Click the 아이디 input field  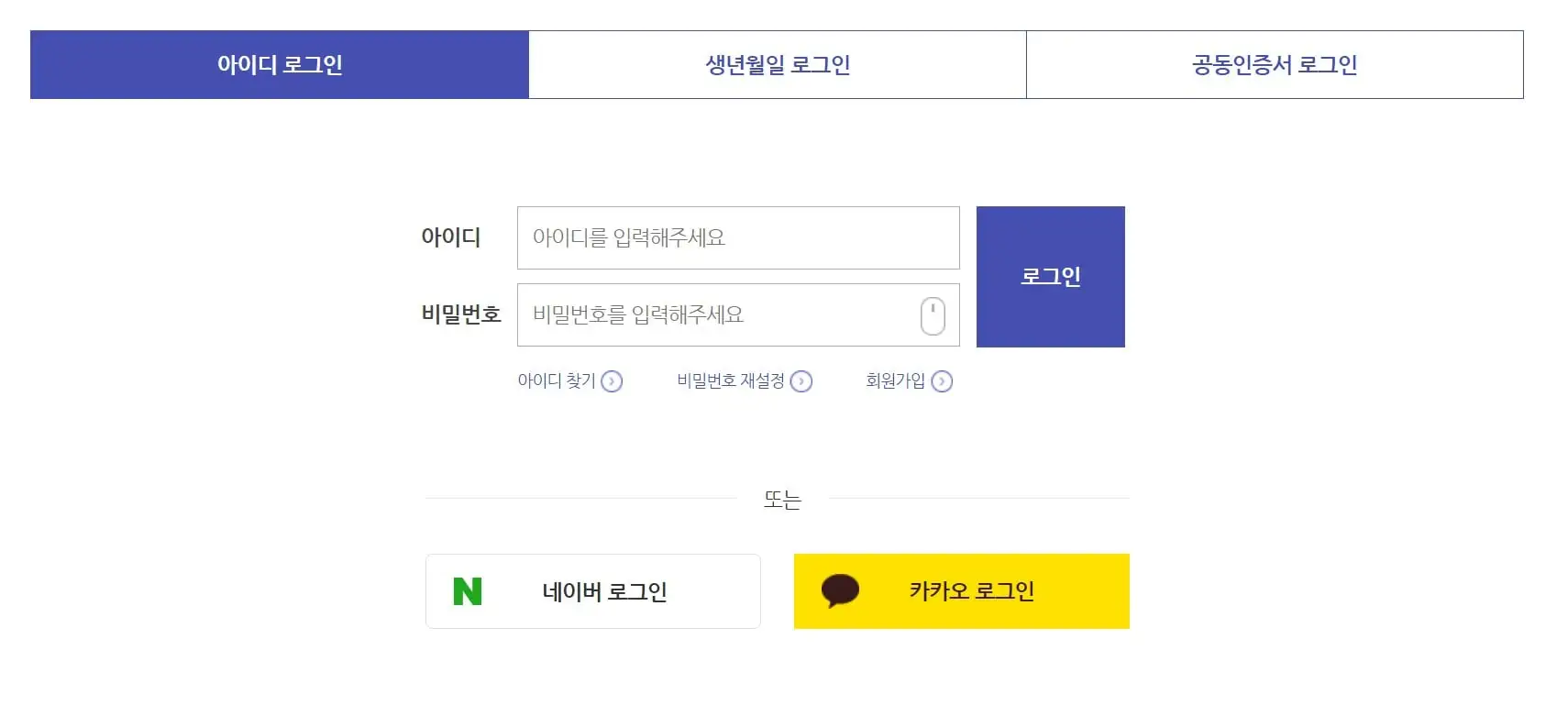coord(738,237)
